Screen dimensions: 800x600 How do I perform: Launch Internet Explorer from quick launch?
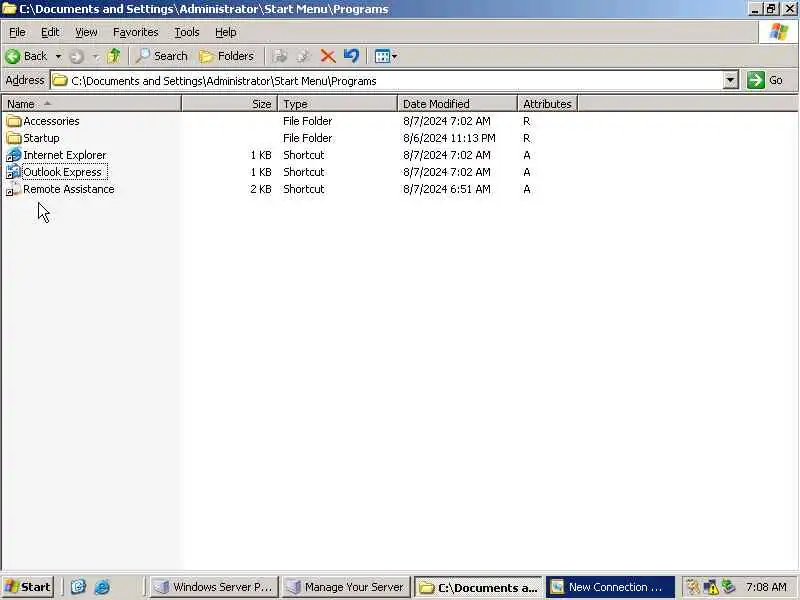[x=102, y=587]
